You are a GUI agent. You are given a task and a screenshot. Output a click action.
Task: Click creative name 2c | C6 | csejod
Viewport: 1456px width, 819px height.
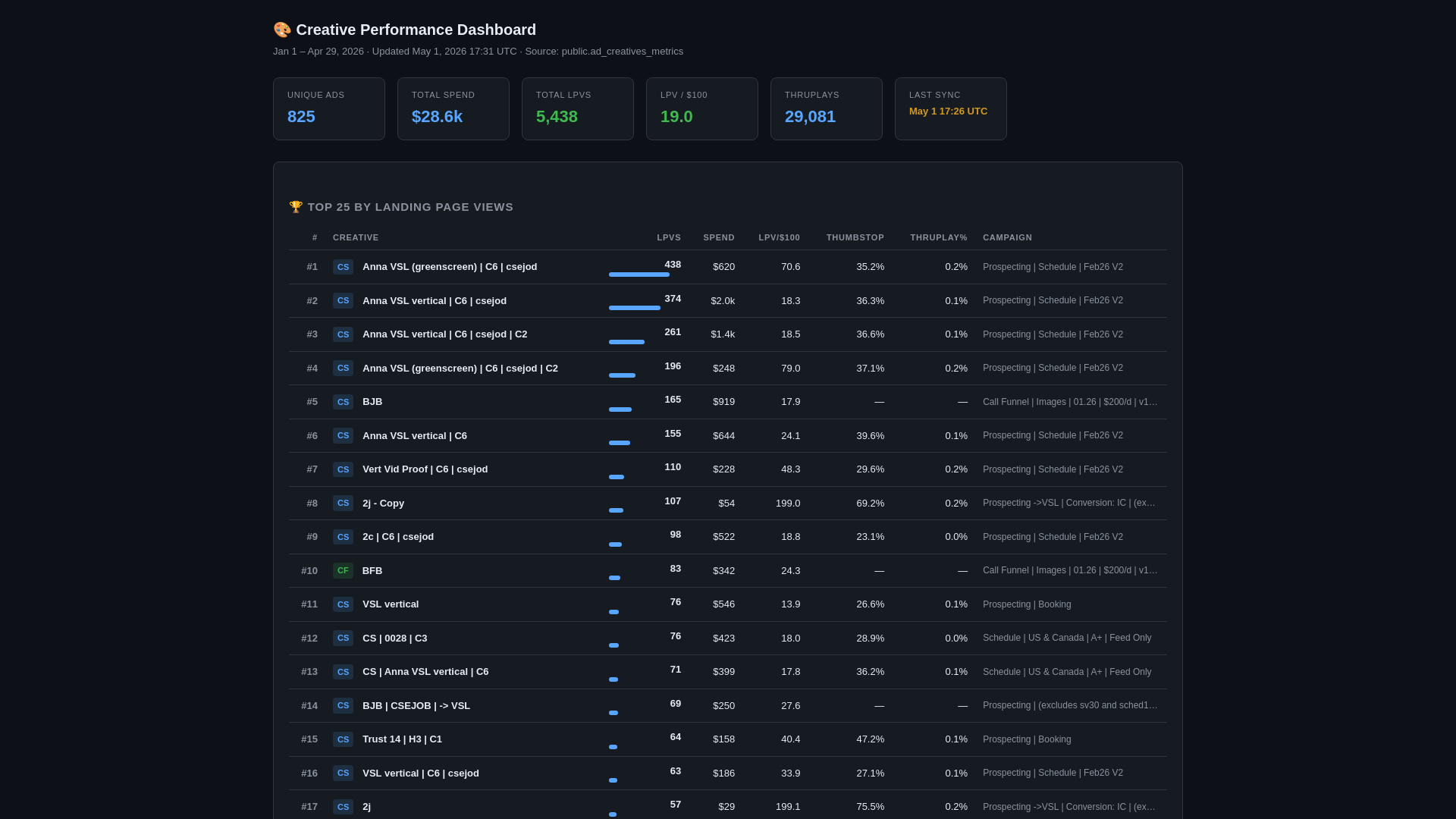click(x=398, y=537)
